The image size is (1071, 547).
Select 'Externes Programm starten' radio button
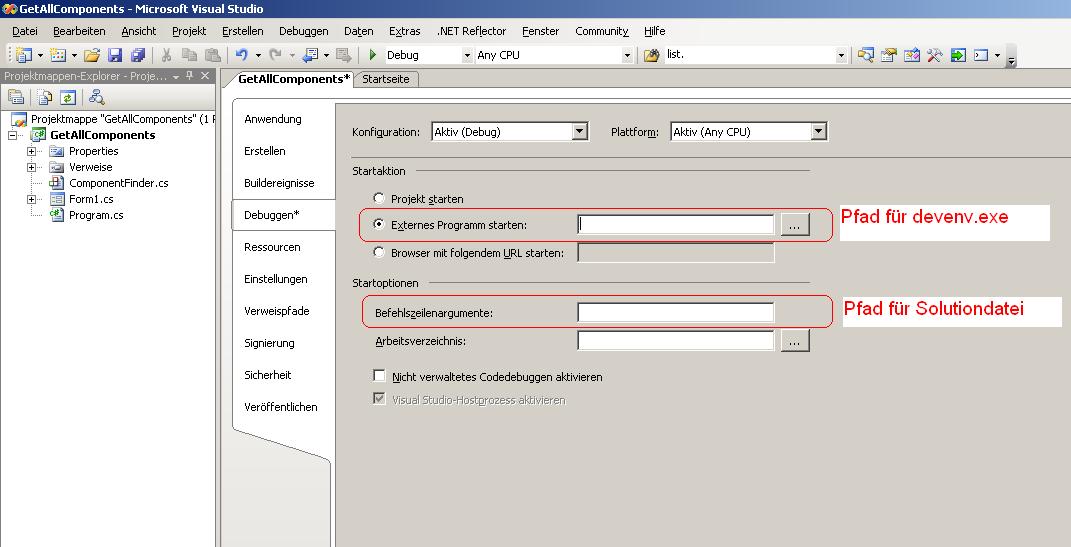pyautogui.click(x=379, y=224)
